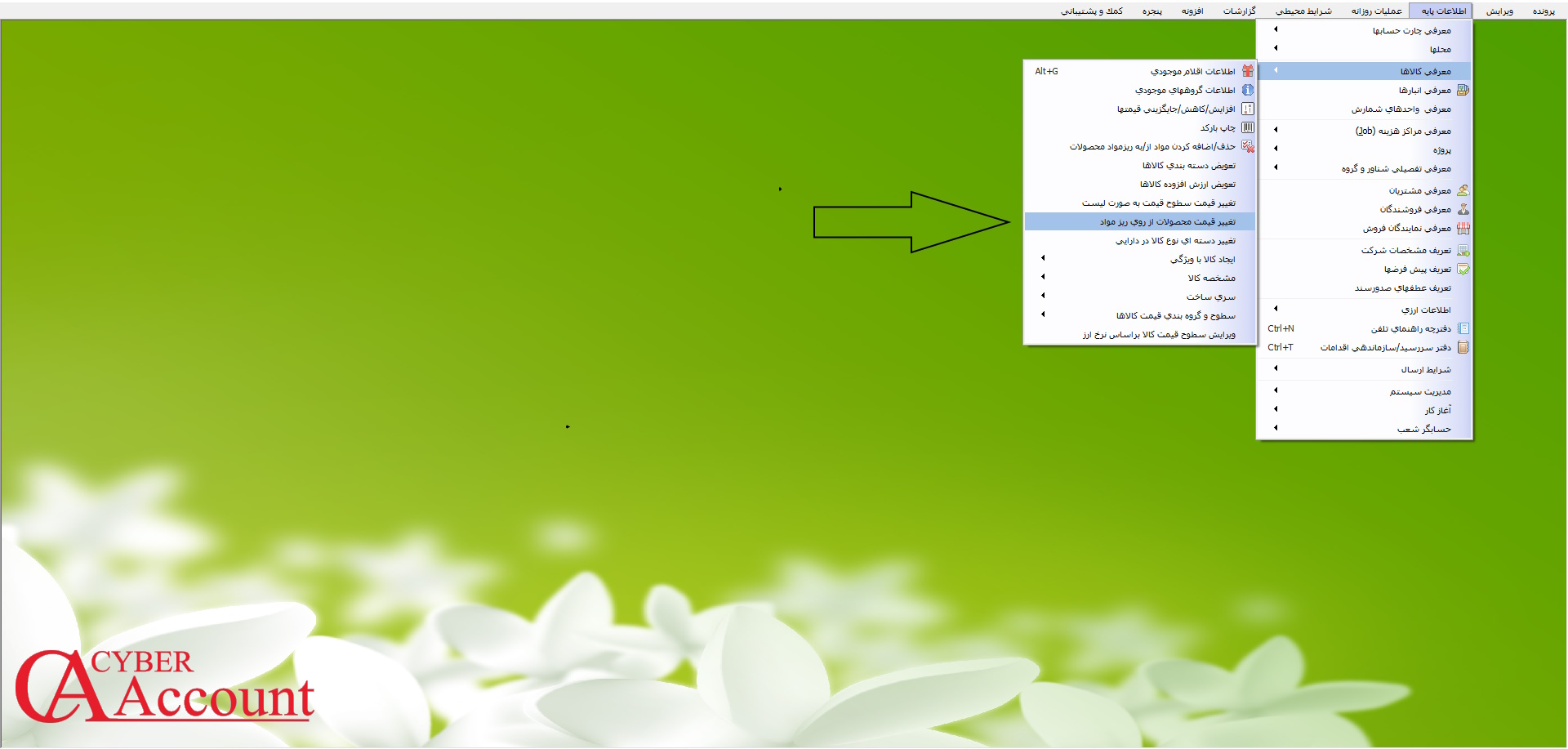This screenshot has width=1568, height=749.
Task: Choose 'تعويض دسته بندي كالاها' from the submenu
Action: [1139, 165]
